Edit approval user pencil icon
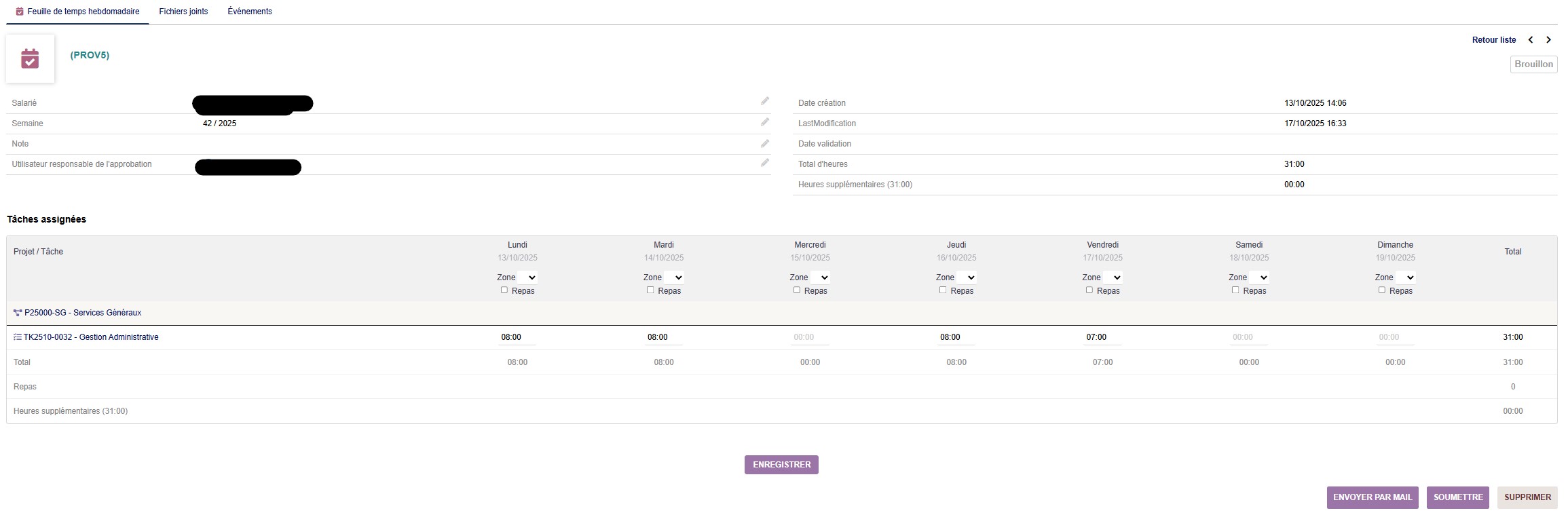 click(x=765, y=163)
